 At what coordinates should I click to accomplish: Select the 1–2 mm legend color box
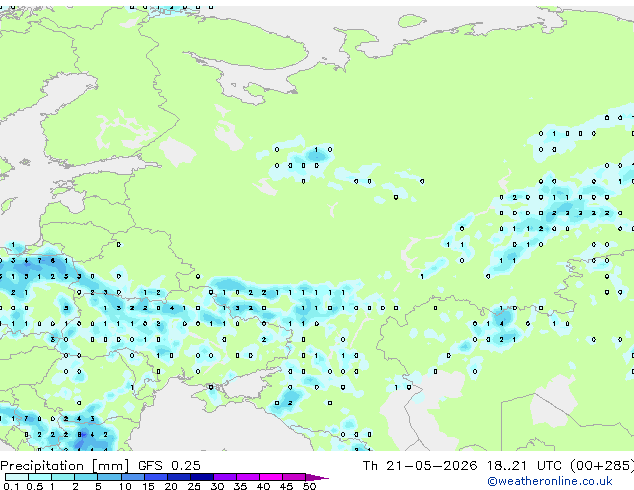pyautogui.click(x=63, y=477)
